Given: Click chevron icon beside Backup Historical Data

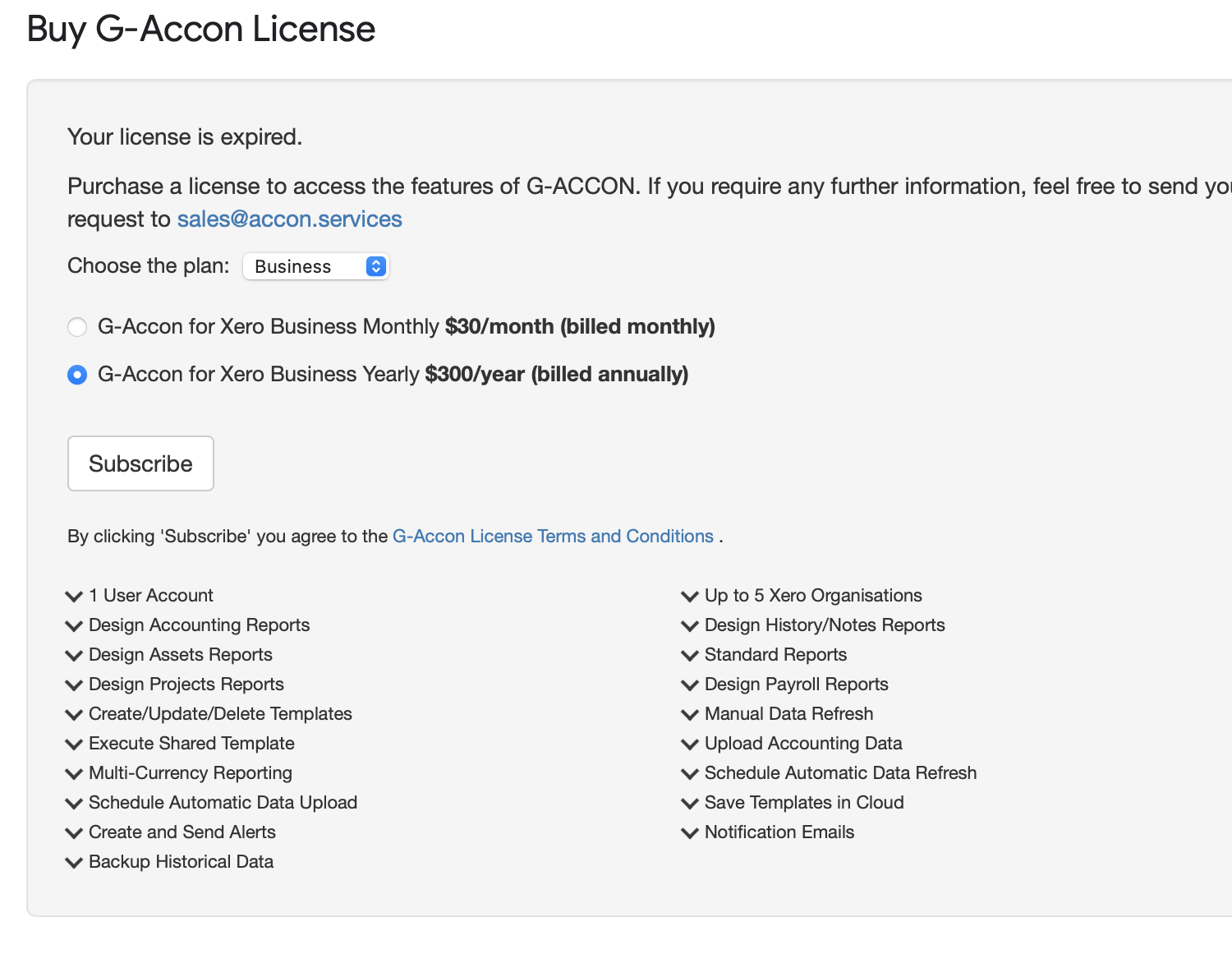Looking at the screenshot, I should coord(74,862).
